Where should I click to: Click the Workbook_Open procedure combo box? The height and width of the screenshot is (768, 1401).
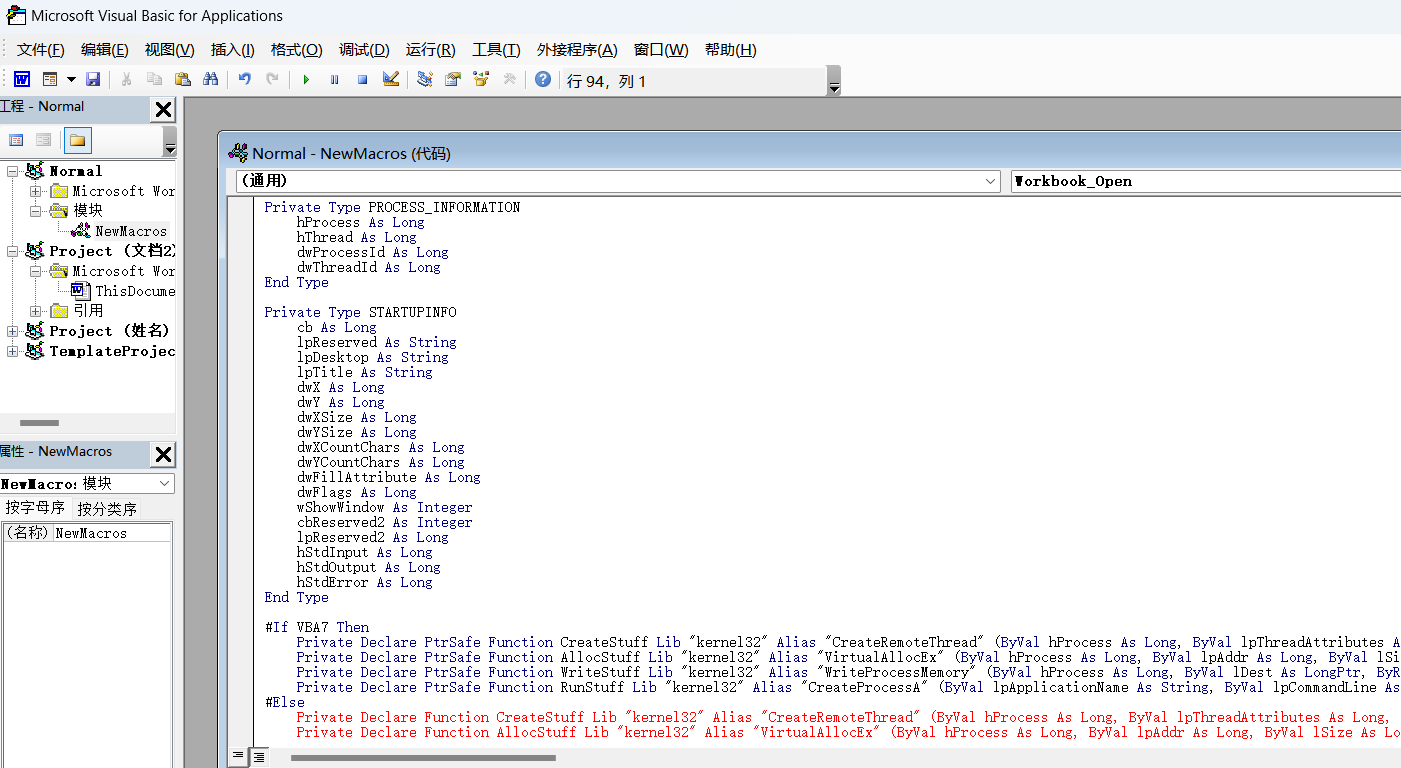coord(1205,181)
